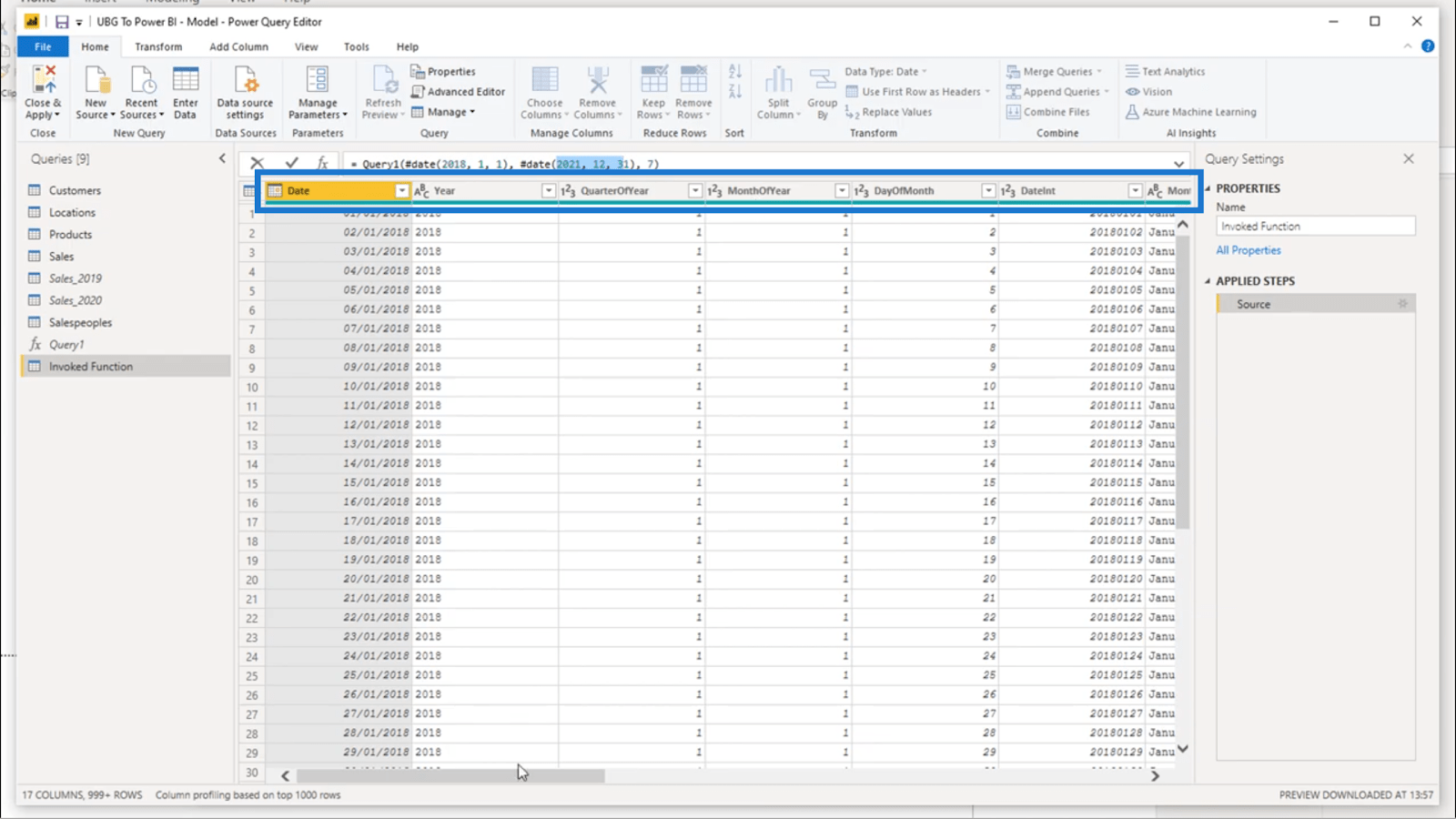Switch to the View tab

tap(306, 46)
